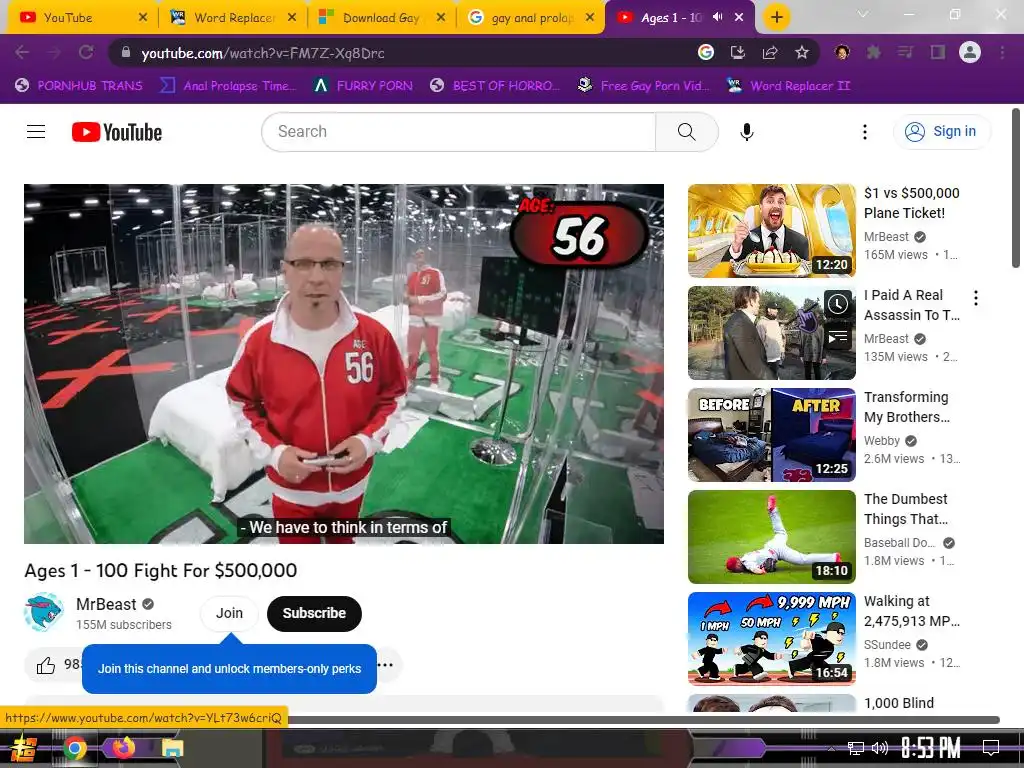Open Chrome profile avatar

(970, 52)
